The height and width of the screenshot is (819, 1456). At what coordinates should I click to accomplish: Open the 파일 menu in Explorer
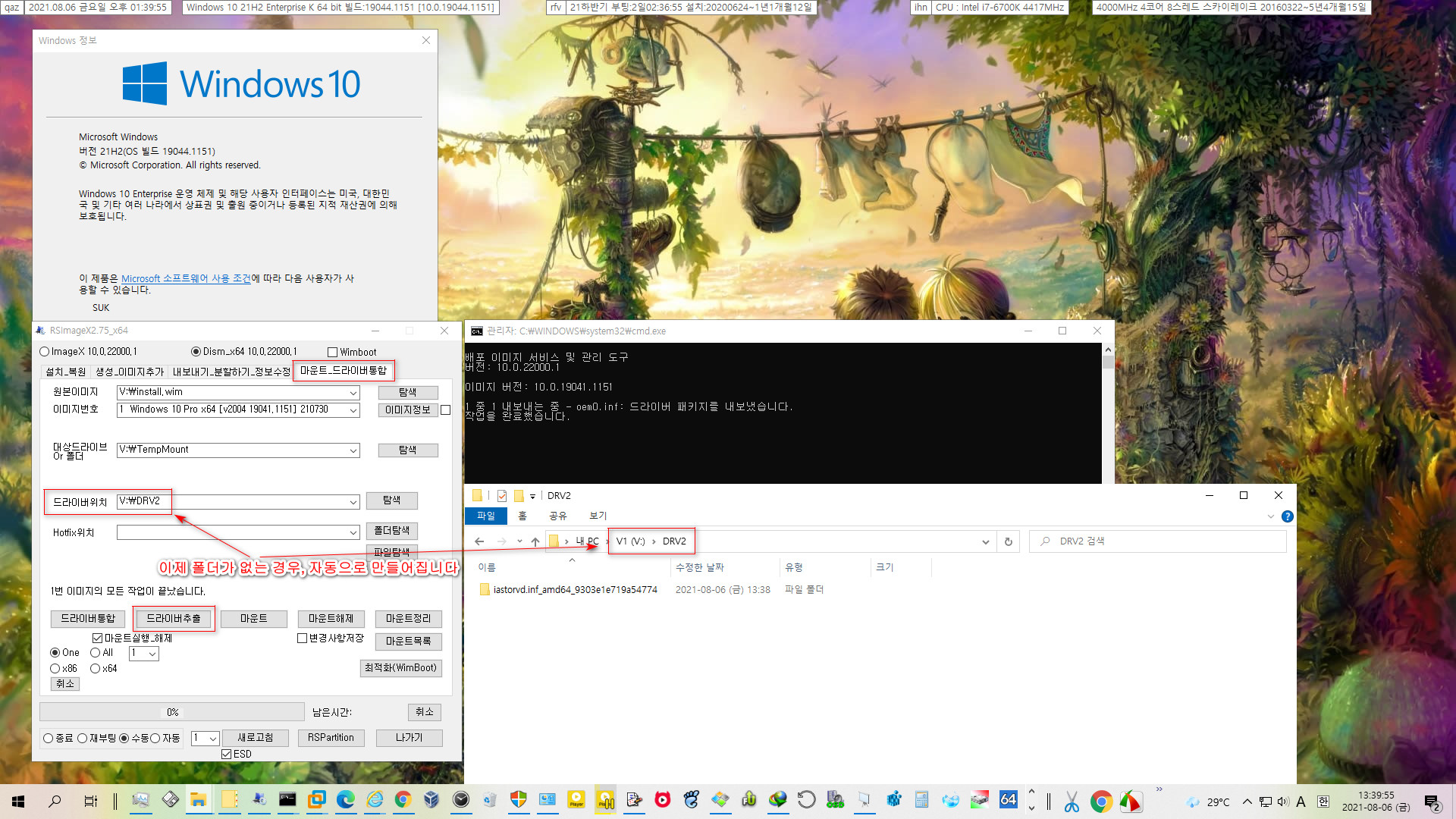486,516
